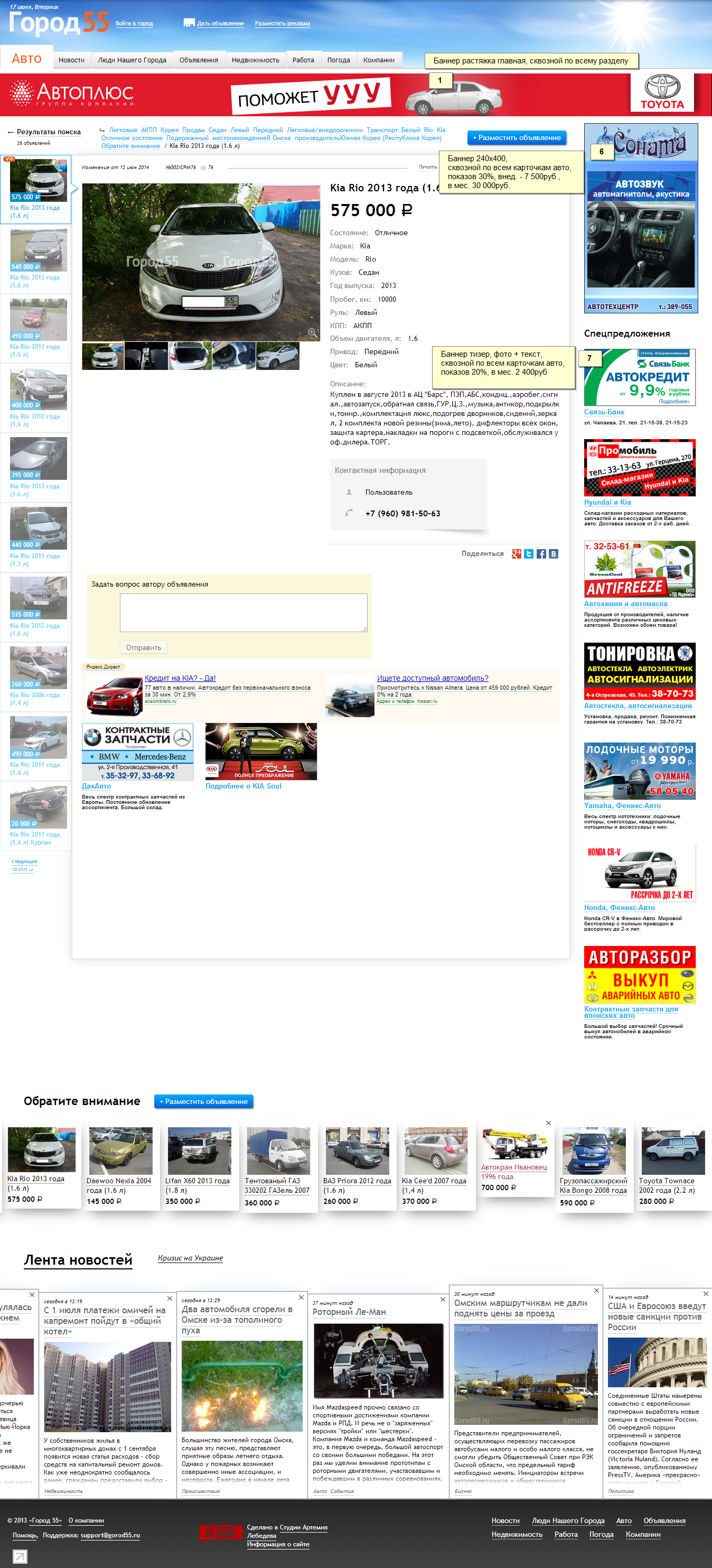Image resolution: width=712 pixels, height=1568 pixels.
Task: Click the Toyota logo in banner
Action: [662, 92]
